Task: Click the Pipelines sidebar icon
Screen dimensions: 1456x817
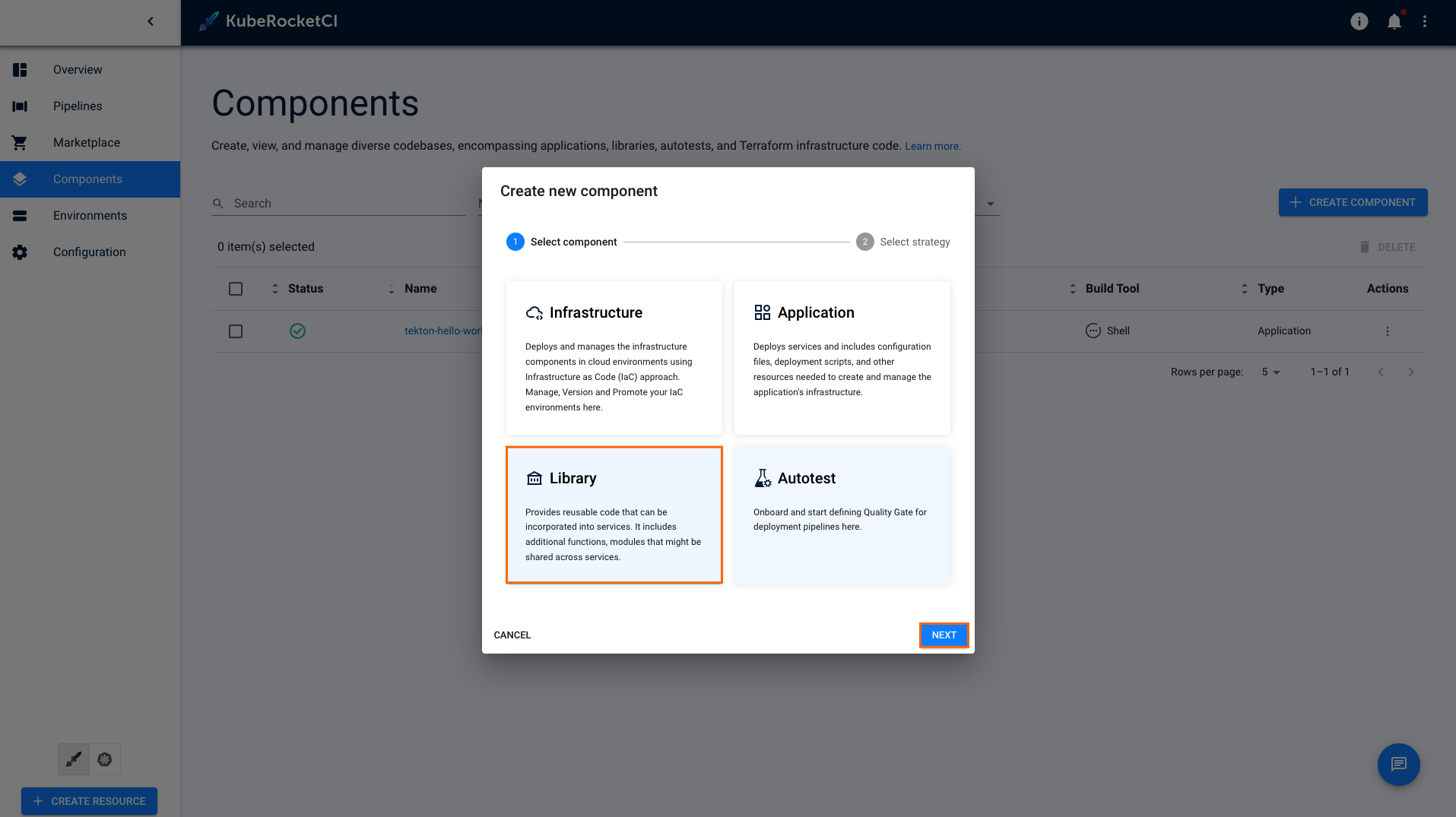Action: [20, 106]
